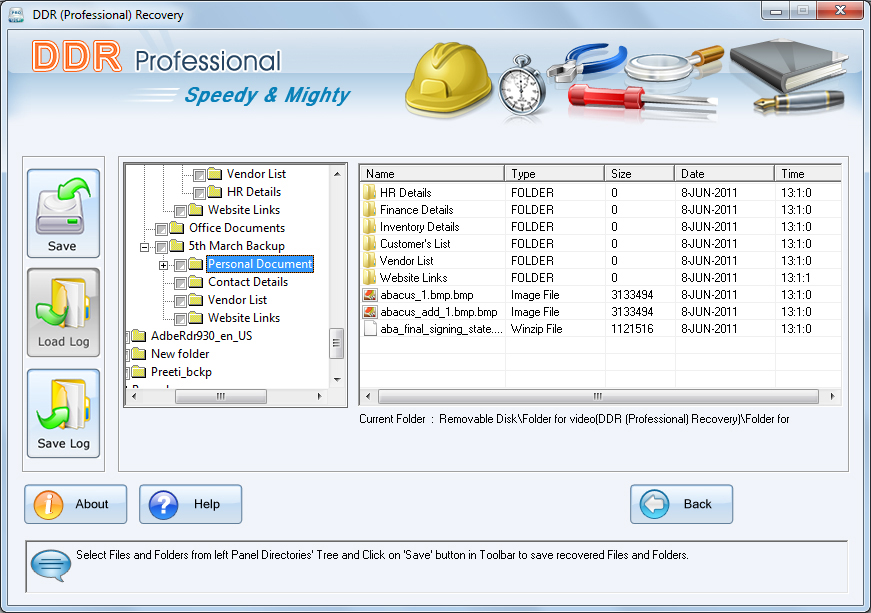Click the blue question mark Help icon

point(163,505)
